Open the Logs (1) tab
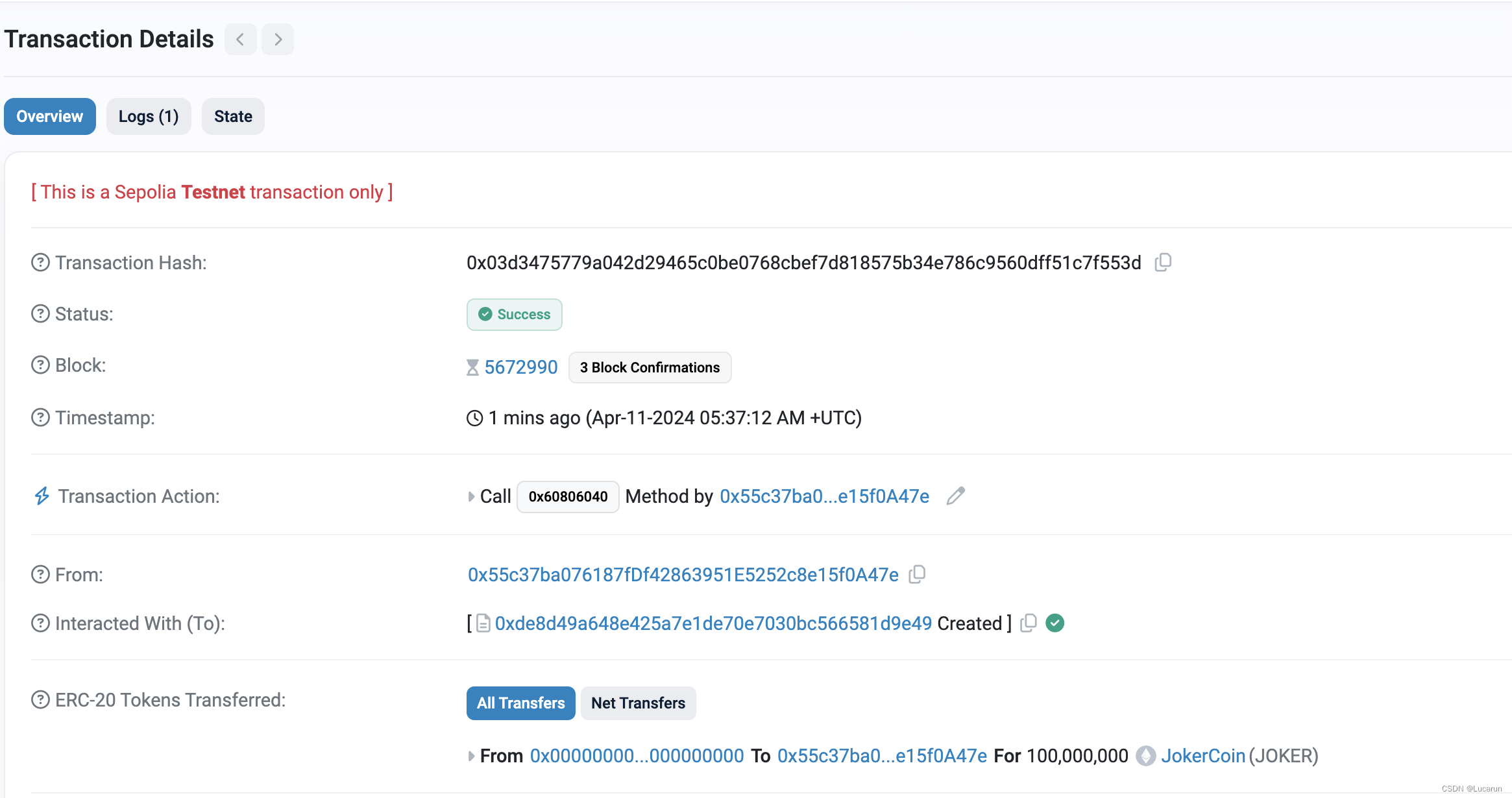Screen dimensions: 1512x798 149,116
